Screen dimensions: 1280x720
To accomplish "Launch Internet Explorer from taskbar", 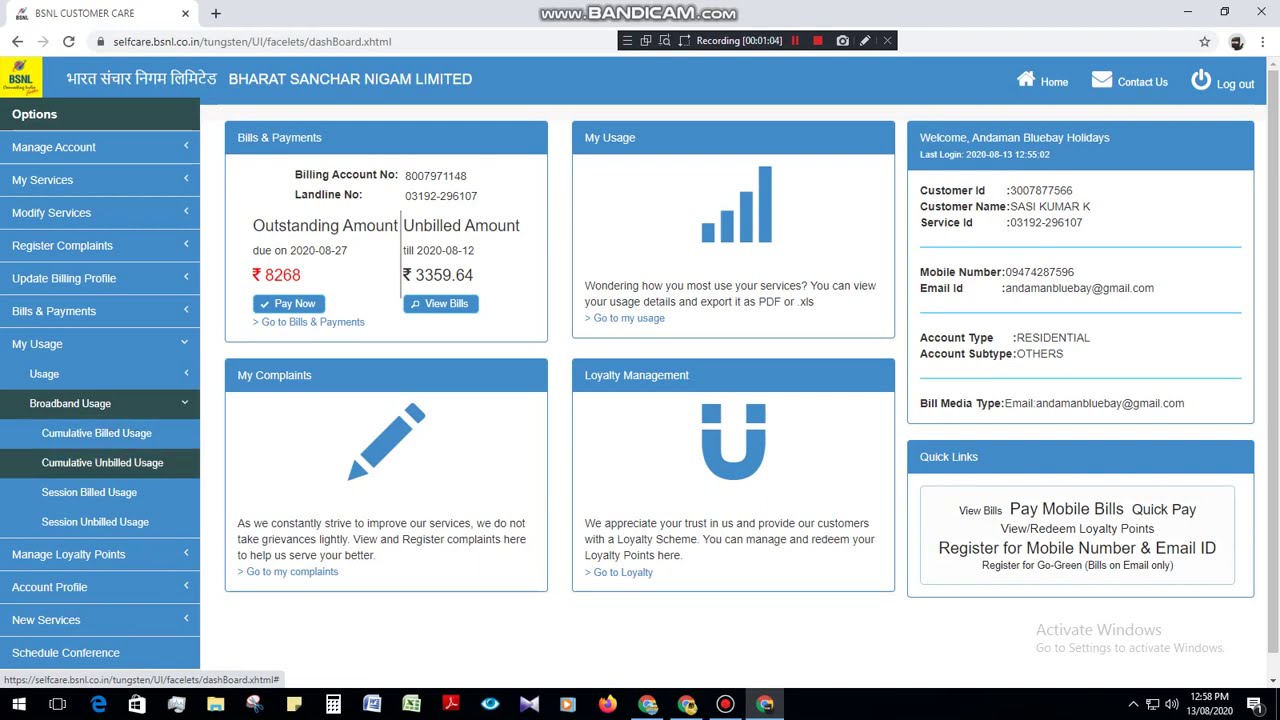I will 98,704.
